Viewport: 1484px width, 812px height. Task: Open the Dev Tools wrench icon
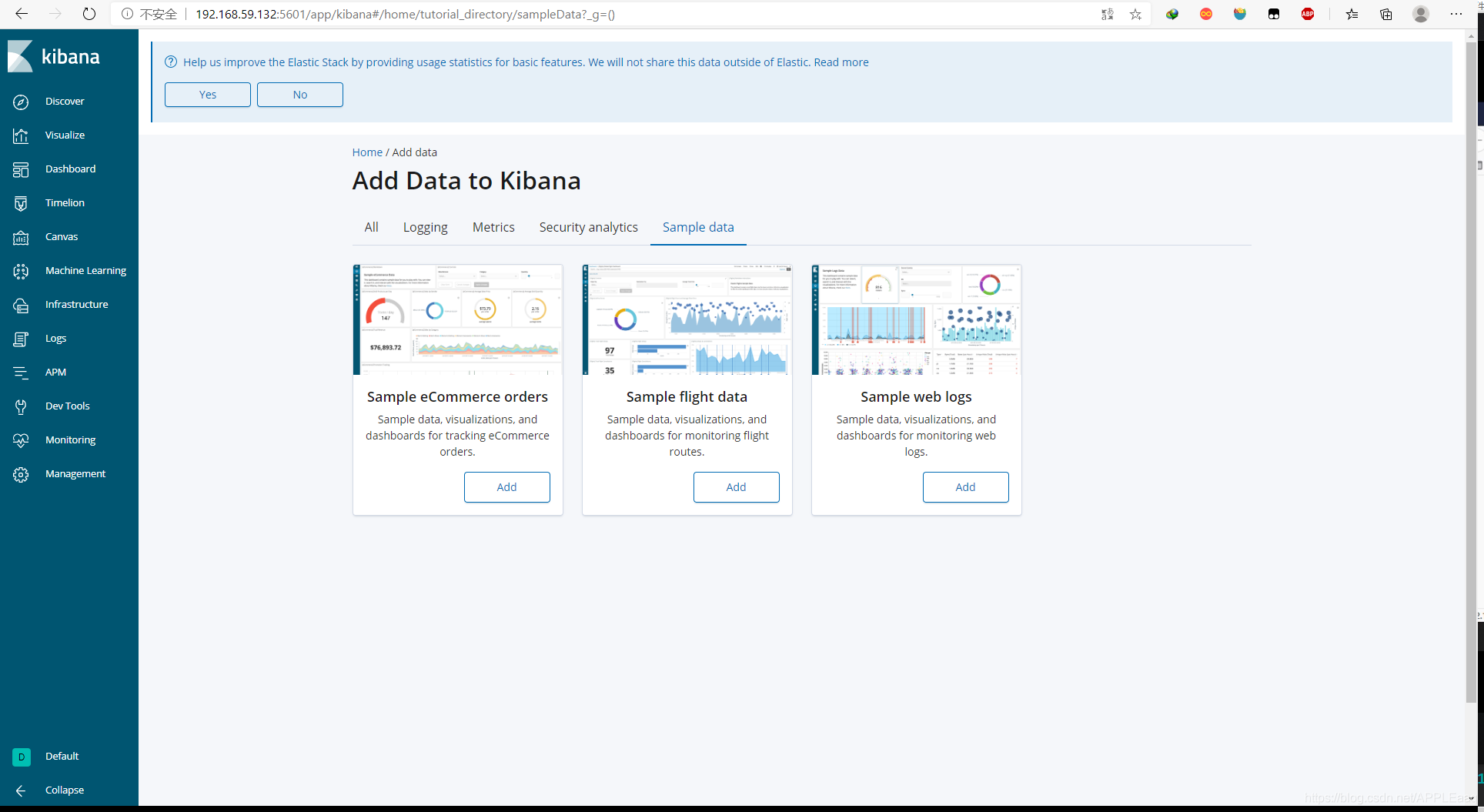(21, 406)
